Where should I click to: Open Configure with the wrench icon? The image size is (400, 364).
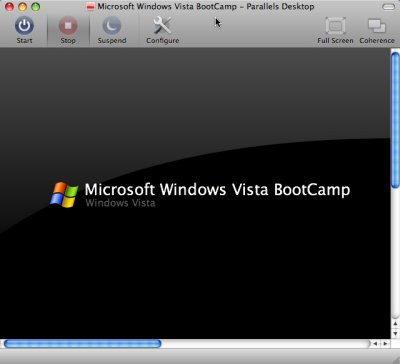[x=162, y=26]
